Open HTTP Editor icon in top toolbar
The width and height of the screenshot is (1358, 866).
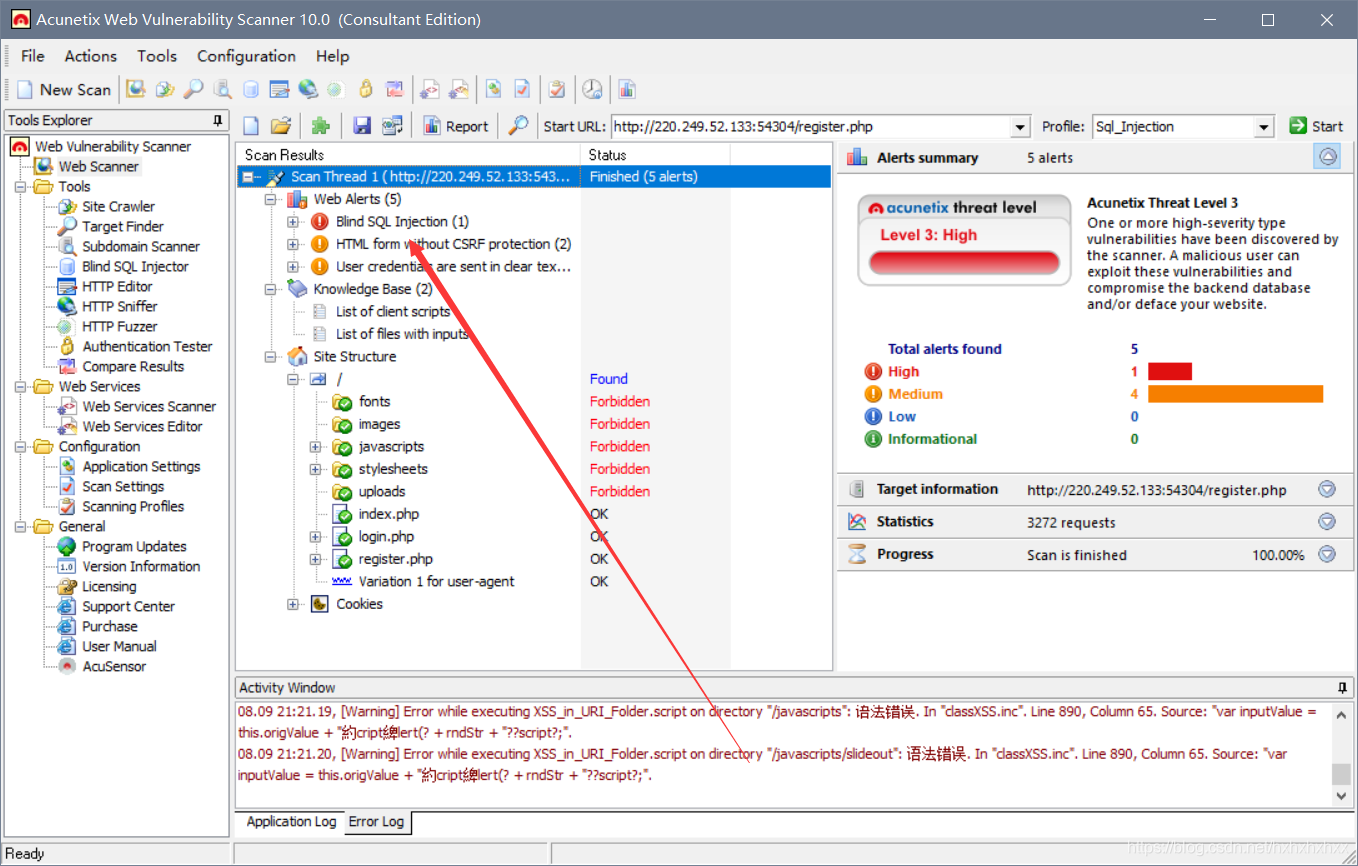pos(280,90)
